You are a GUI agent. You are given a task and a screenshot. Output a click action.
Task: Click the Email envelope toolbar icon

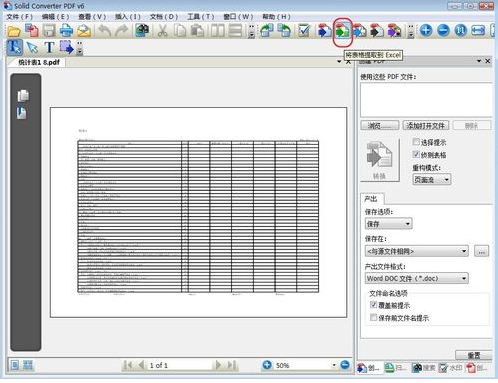click(84, 31)
